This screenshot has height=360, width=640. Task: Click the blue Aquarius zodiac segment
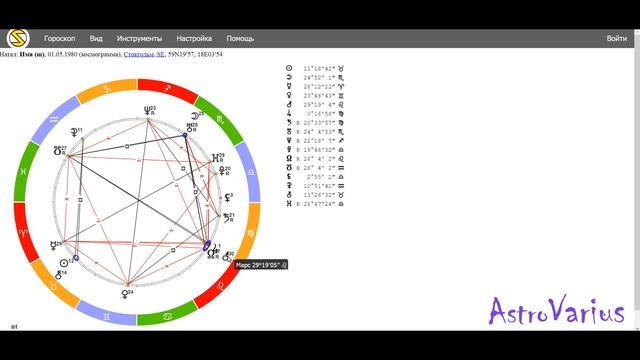point(54,120)
